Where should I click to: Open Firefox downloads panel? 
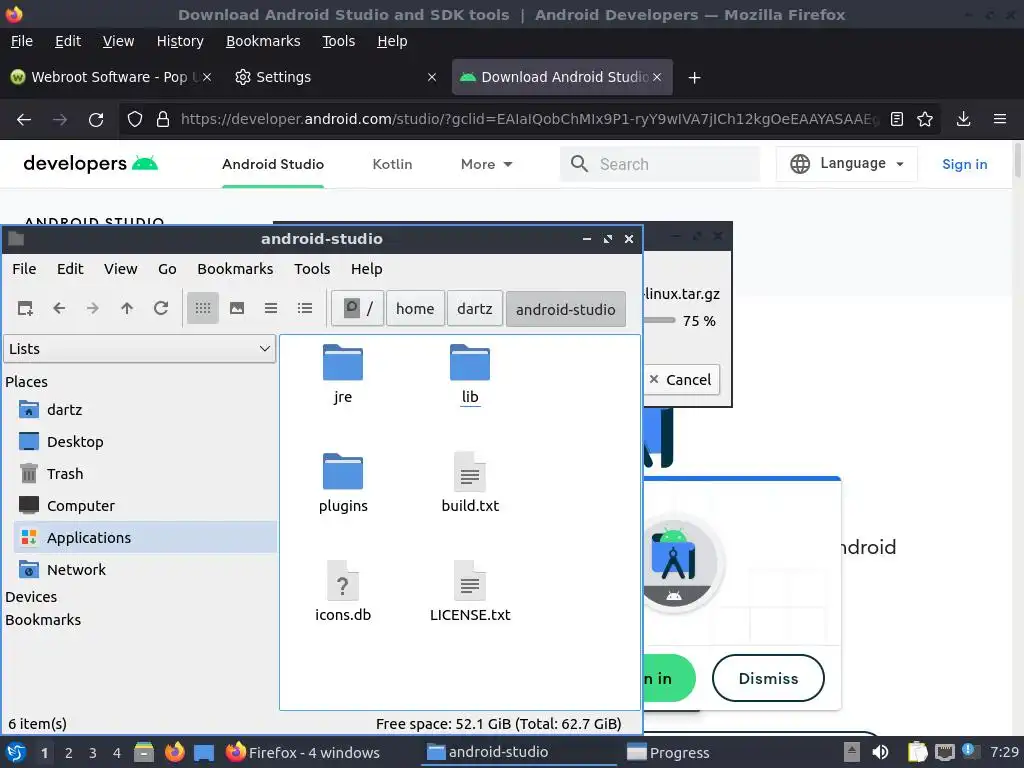click(x=963, y=120)
